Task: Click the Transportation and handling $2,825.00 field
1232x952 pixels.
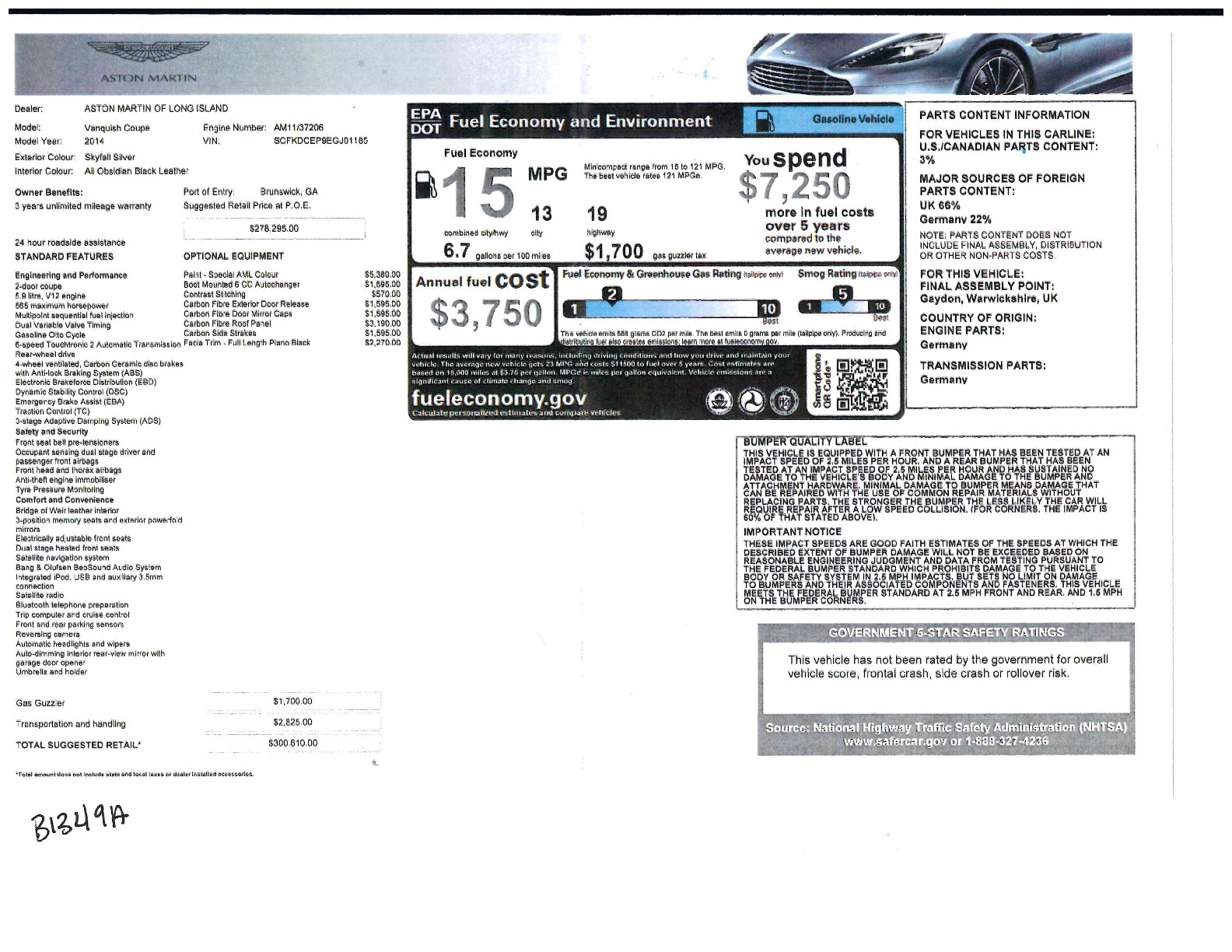Action: (x=293, y=723)
